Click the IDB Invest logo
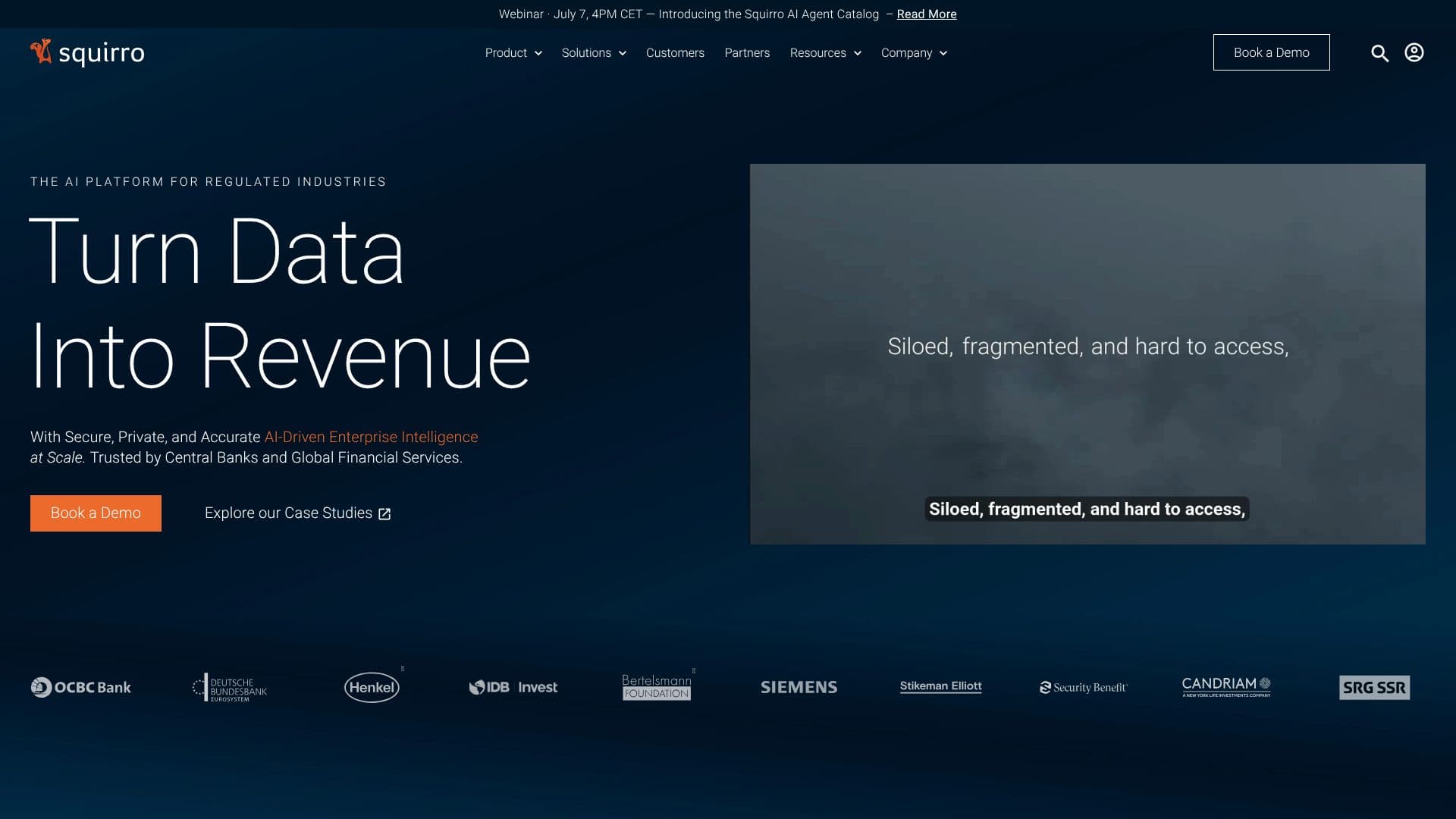The image size is (1456, 819). coord(513,687)
